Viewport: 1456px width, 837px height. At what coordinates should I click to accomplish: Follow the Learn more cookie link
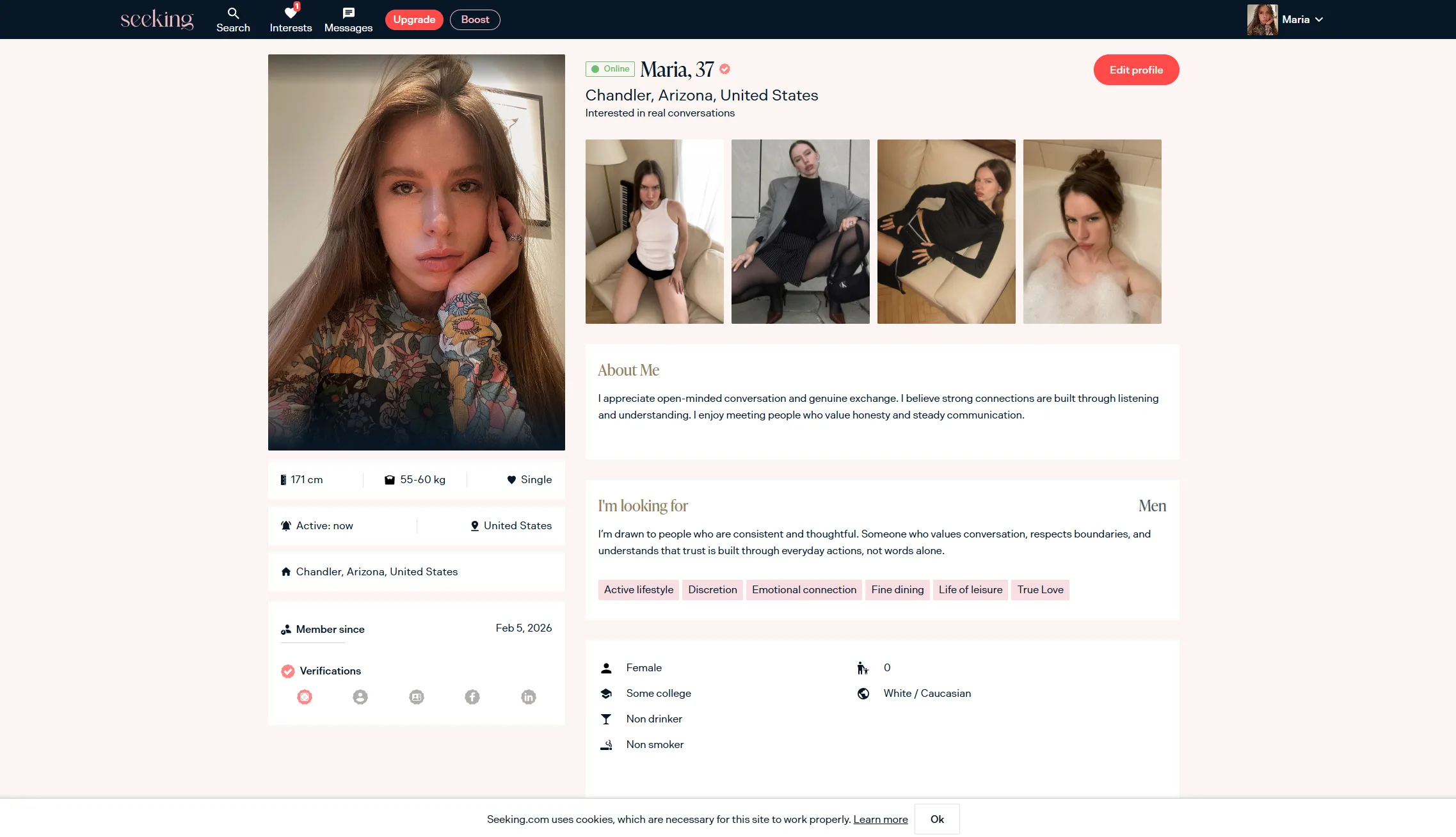(x=880, y=819)
